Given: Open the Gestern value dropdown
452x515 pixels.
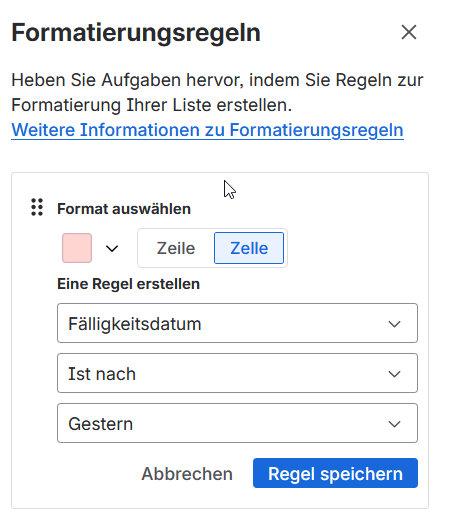Looking at the screenshot, I should click(237, 423).
